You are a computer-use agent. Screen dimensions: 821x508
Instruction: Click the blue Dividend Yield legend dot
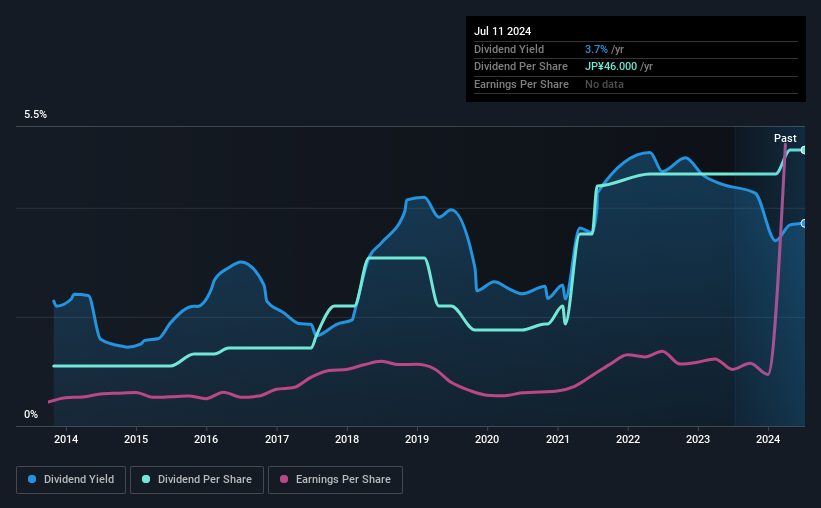coord(32,479)
